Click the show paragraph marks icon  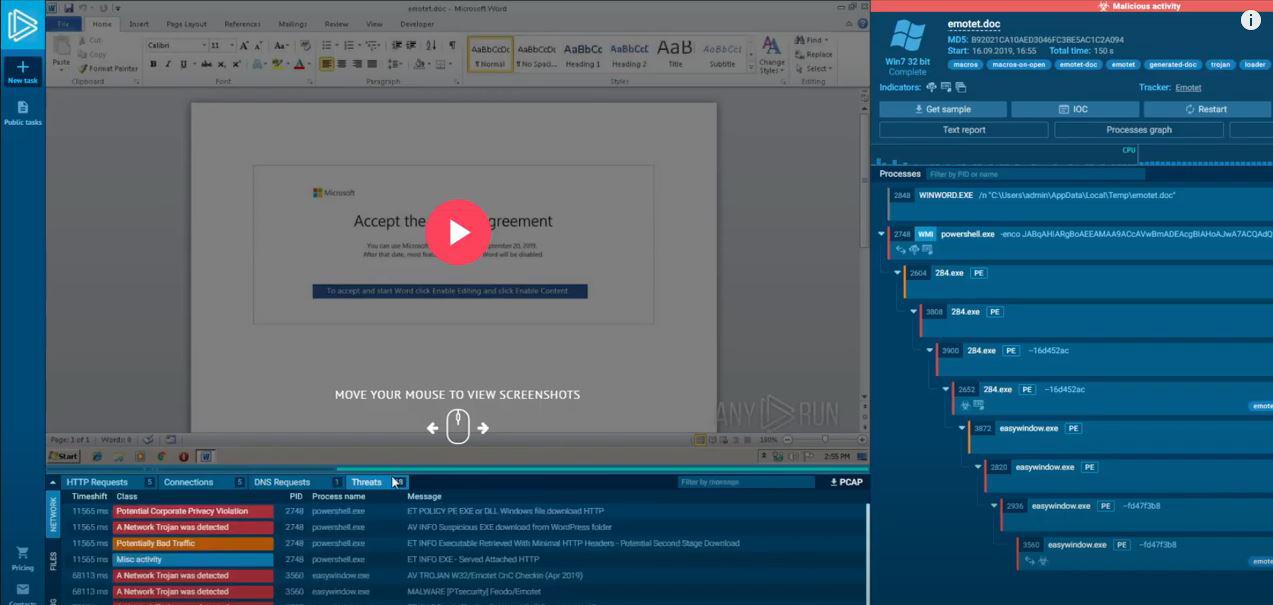[x=452, y=46]
